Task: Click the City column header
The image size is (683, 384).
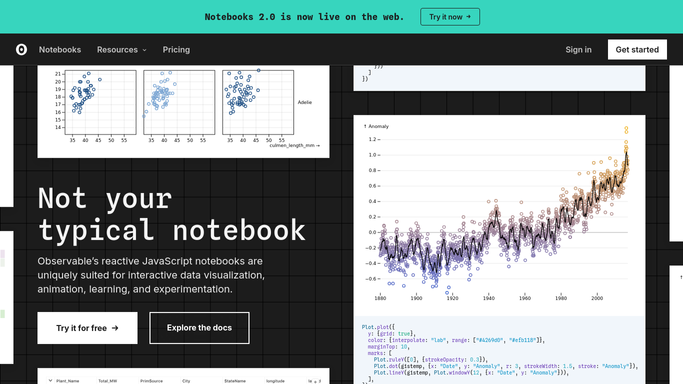Action: pos(186,381)
